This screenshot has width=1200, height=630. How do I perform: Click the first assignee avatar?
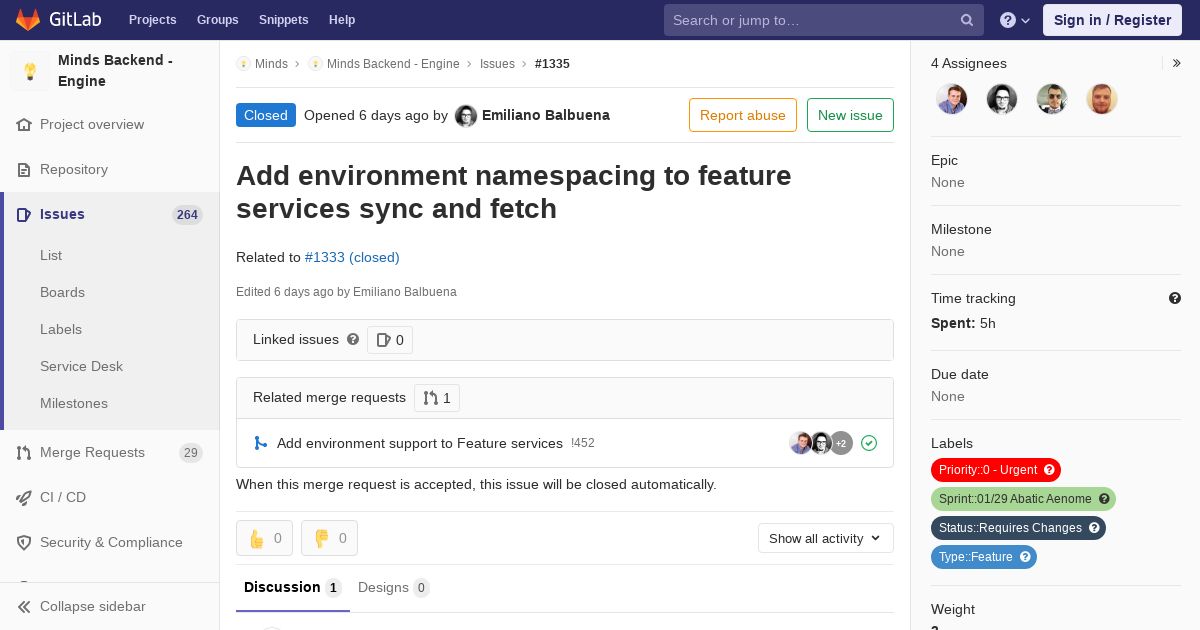[x=951, y=98]
